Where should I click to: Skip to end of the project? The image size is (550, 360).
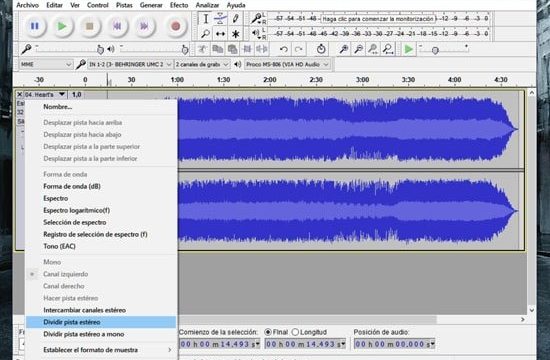144,26
